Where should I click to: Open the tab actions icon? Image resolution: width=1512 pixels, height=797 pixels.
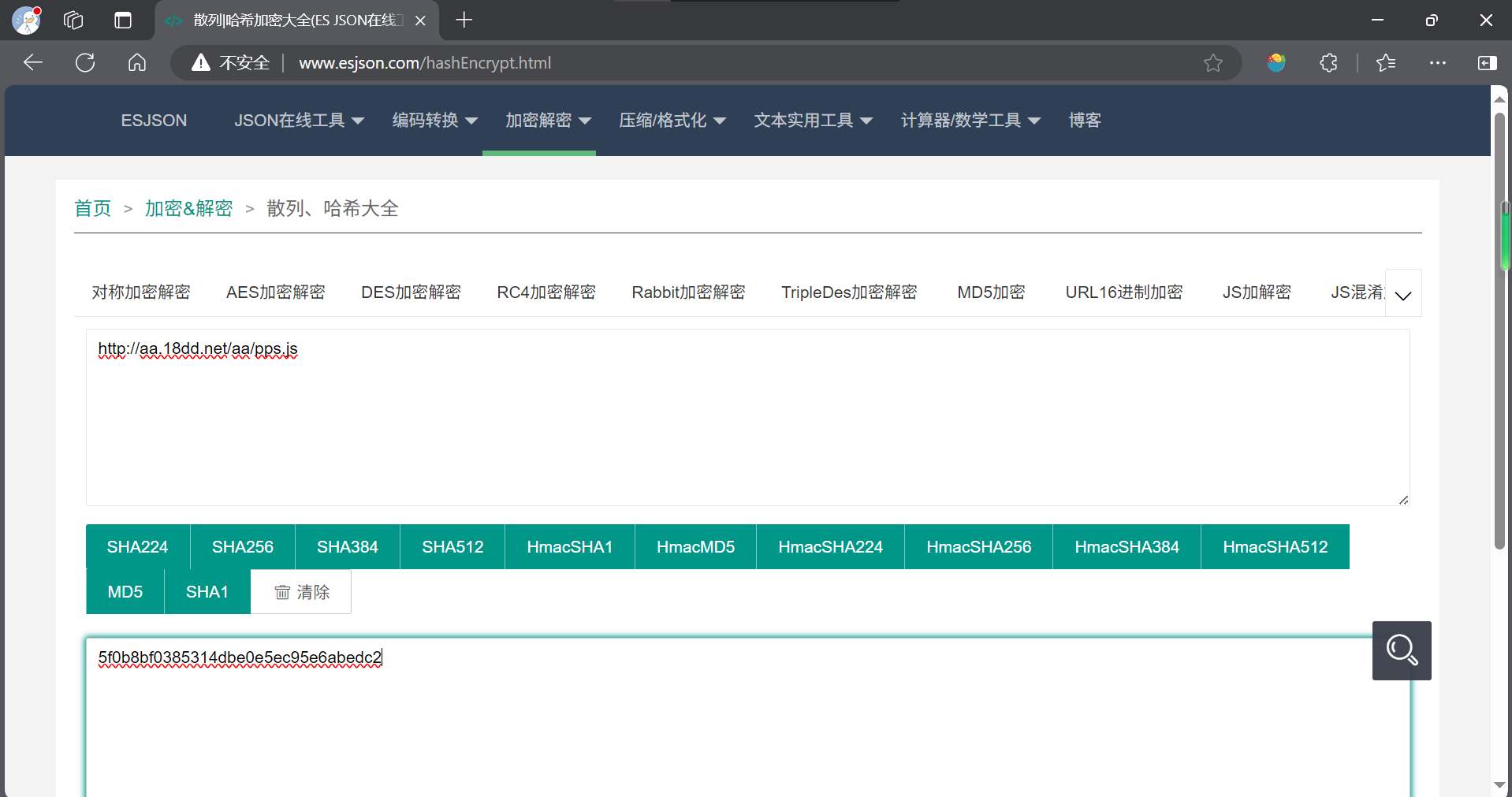pos(123,20)
